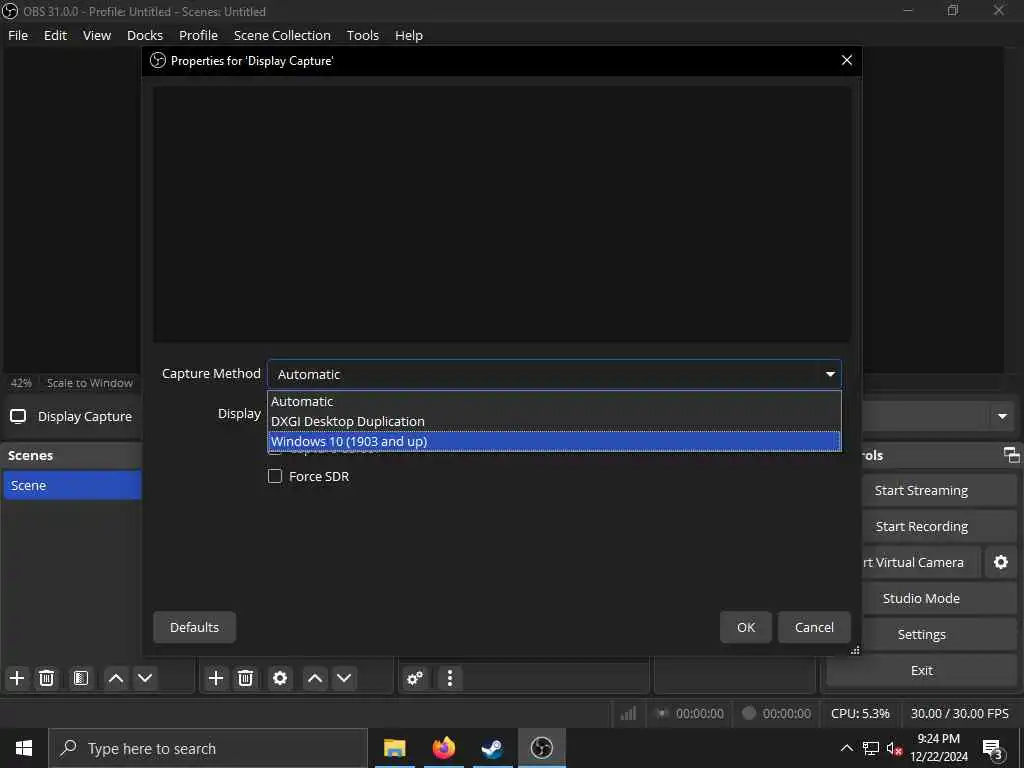Screen dimensions: 1024x768
Task: Open advanced audio properties via the double-gear icon
Action: click(x=415, y=678)
